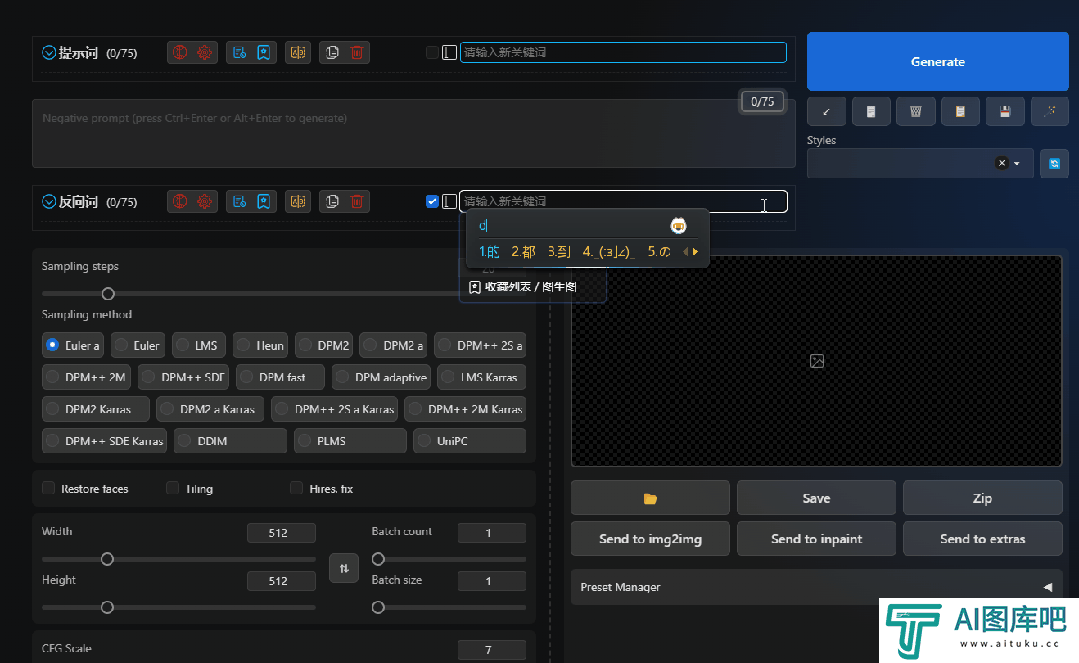Click the copy icon in the 提示词 row
The height and width of the screenshot is (663, 1079).
pos(332,52)
